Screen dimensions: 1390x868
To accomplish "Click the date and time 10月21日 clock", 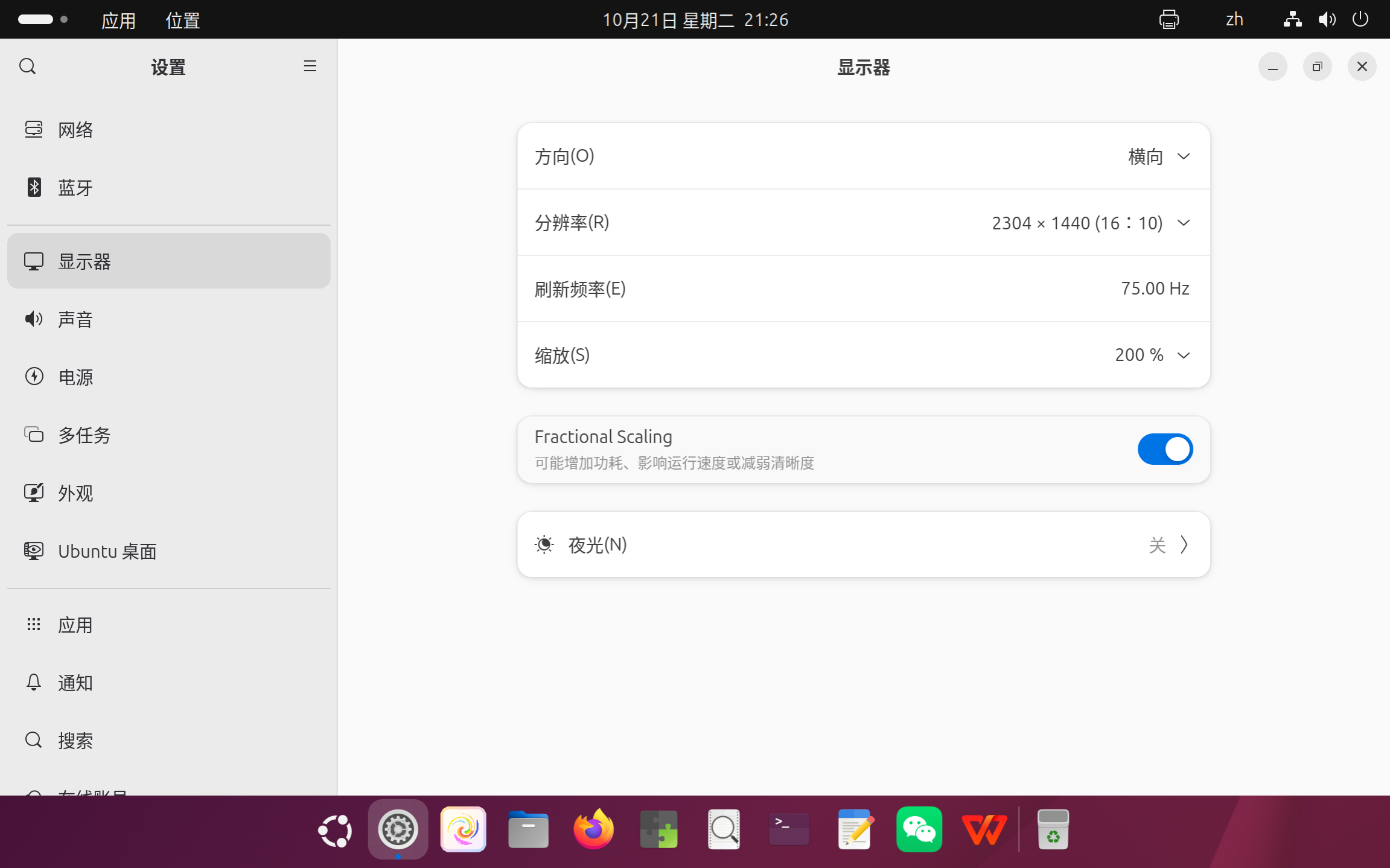I will [x=695, y=20].
